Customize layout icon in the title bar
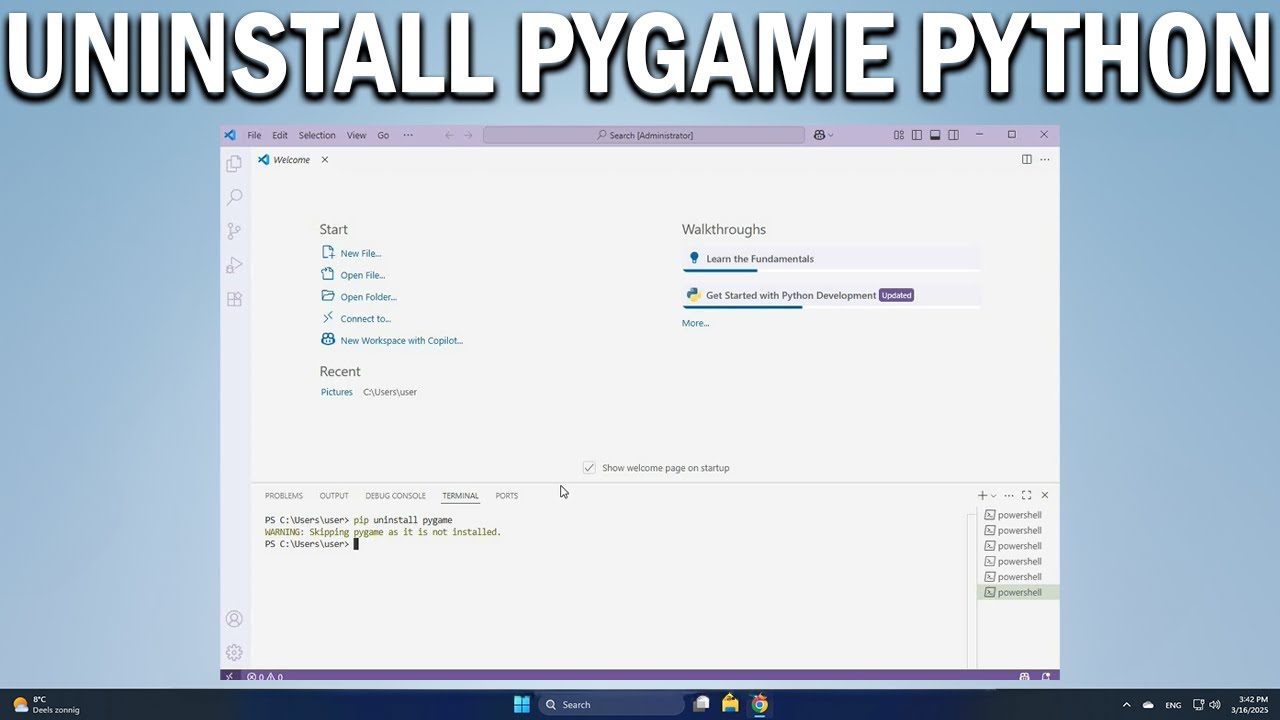Image resolution: width=1280 pixels, height=720 pixels. click(899, 135)
